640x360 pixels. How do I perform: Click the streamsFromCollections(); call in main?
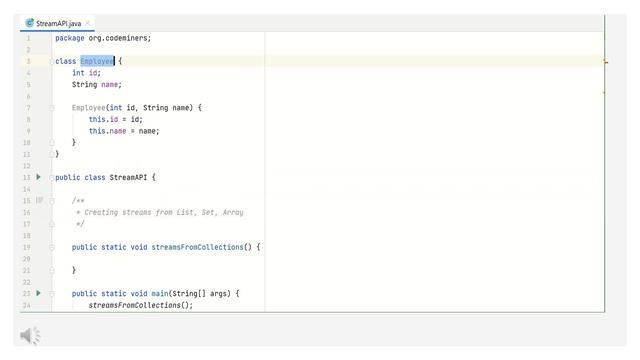coord(141,305)
